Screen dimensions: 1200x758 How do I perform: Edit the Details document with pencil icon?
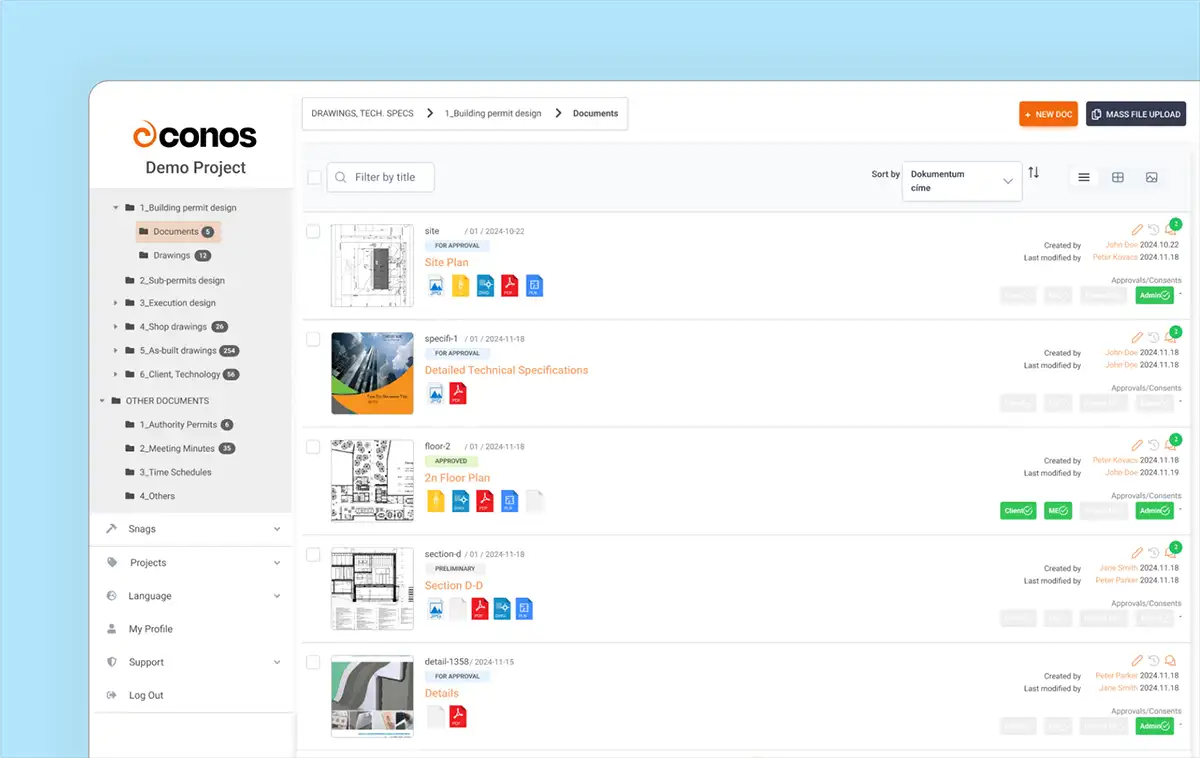click(1137, 660)
